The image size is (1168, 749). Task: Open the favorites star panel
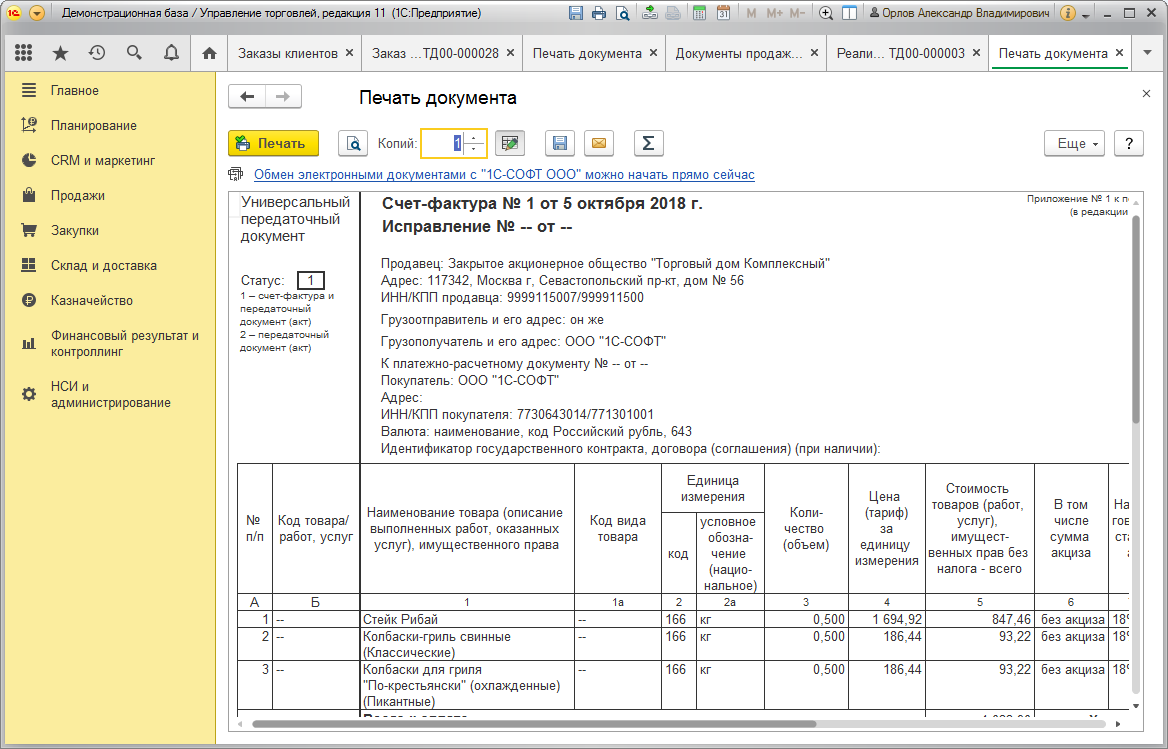coord(60,53)
